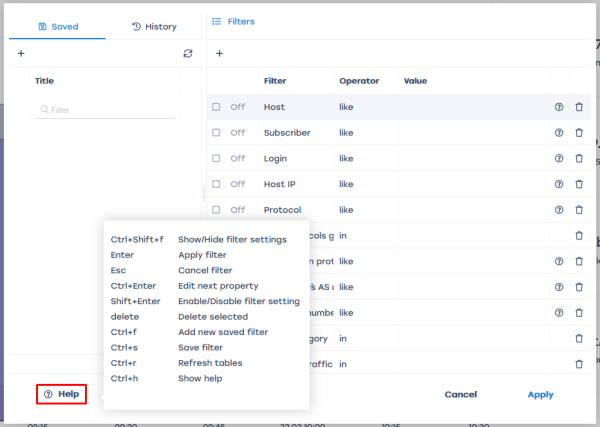Open help for Host IP filter

click(559, 184)
